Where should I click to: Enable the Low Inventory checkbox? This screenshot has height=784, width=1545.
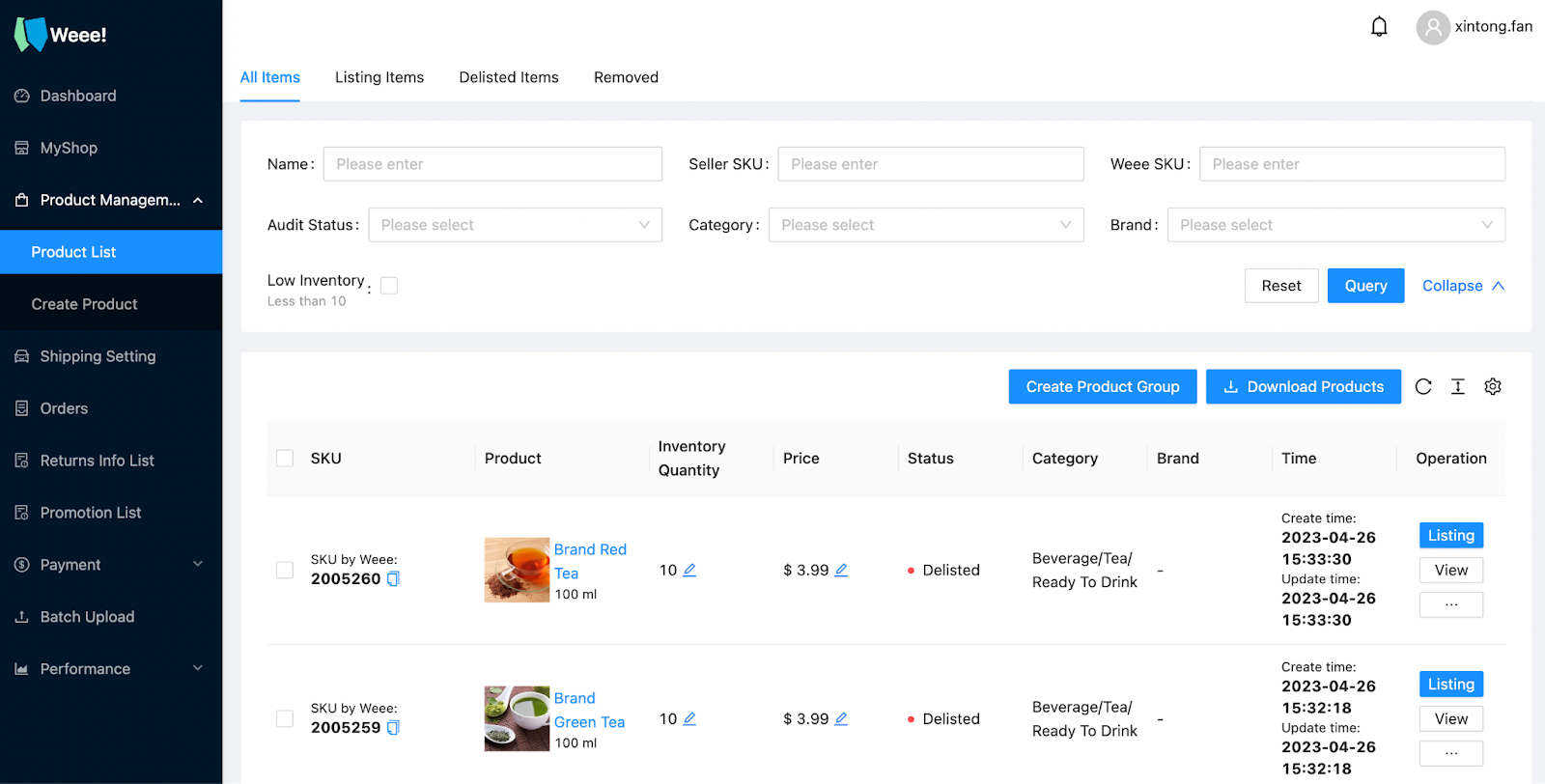(389, 286)
